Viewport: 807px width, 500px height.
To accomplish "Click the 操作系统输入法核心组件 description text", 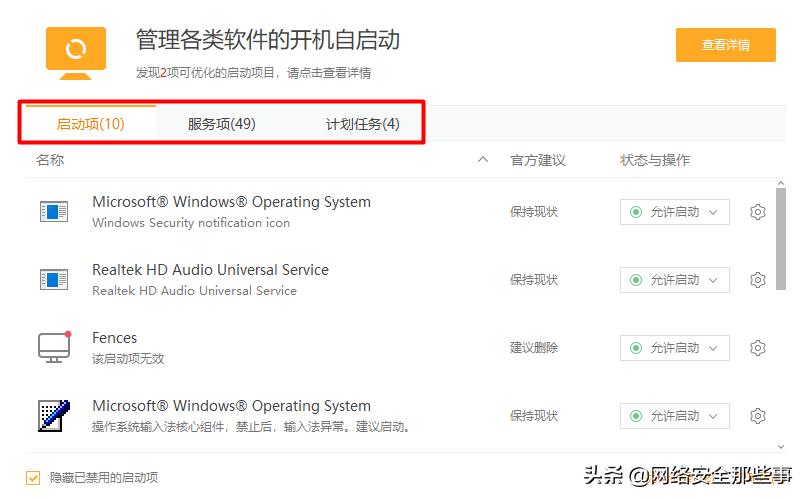I will point(251,427).
